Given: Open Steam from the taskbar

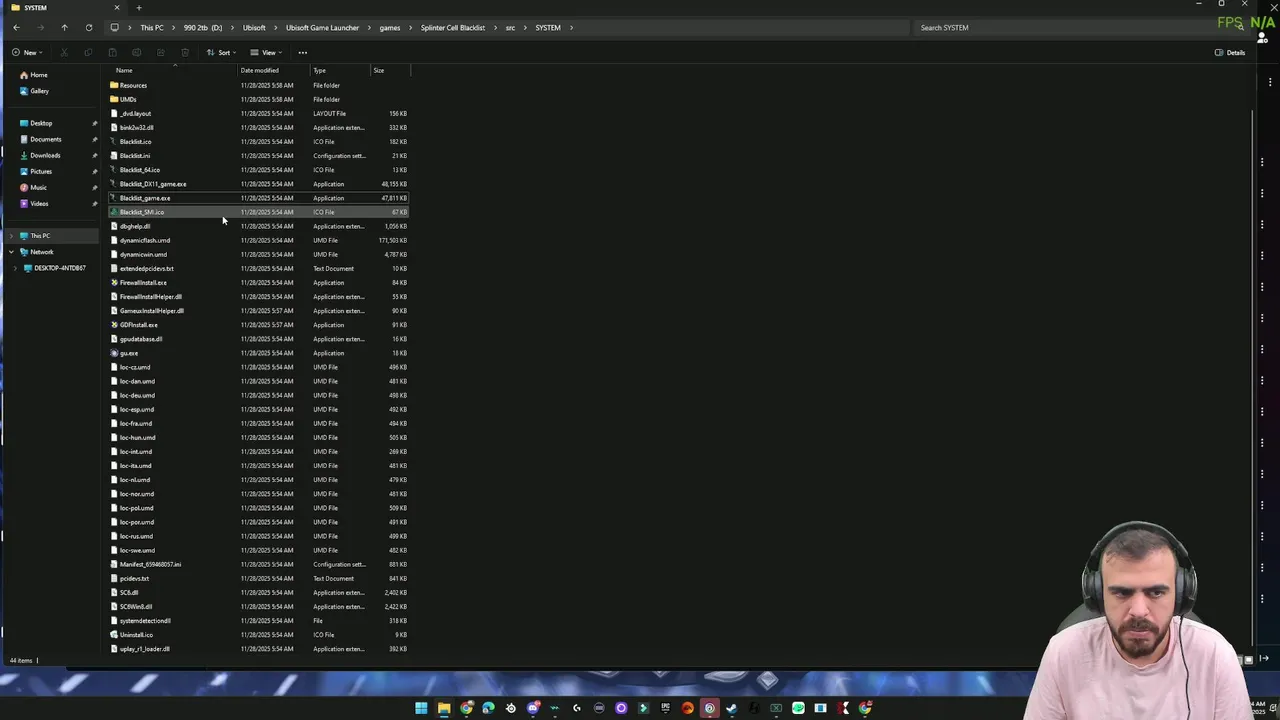Looking at the screenshot, I should point(732,708).
